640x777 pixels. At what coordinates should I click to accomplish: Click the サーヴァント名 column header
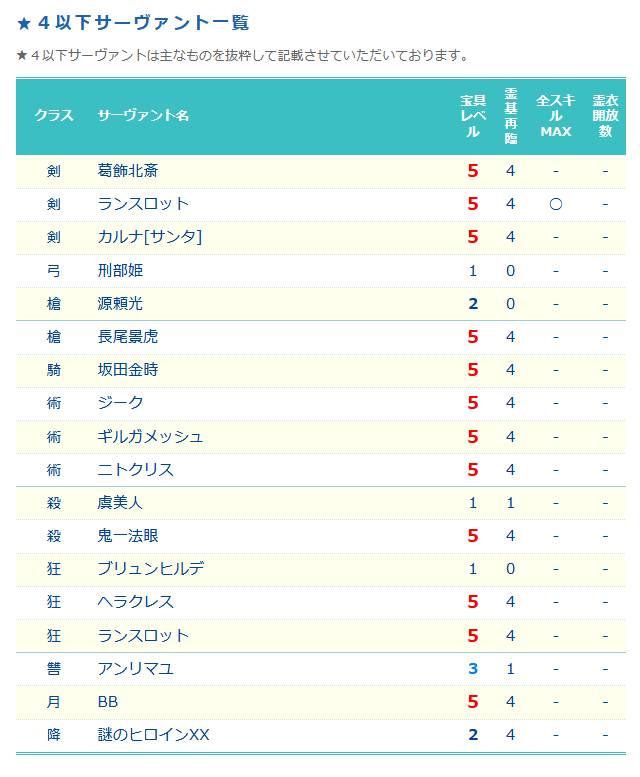(143, 116)
